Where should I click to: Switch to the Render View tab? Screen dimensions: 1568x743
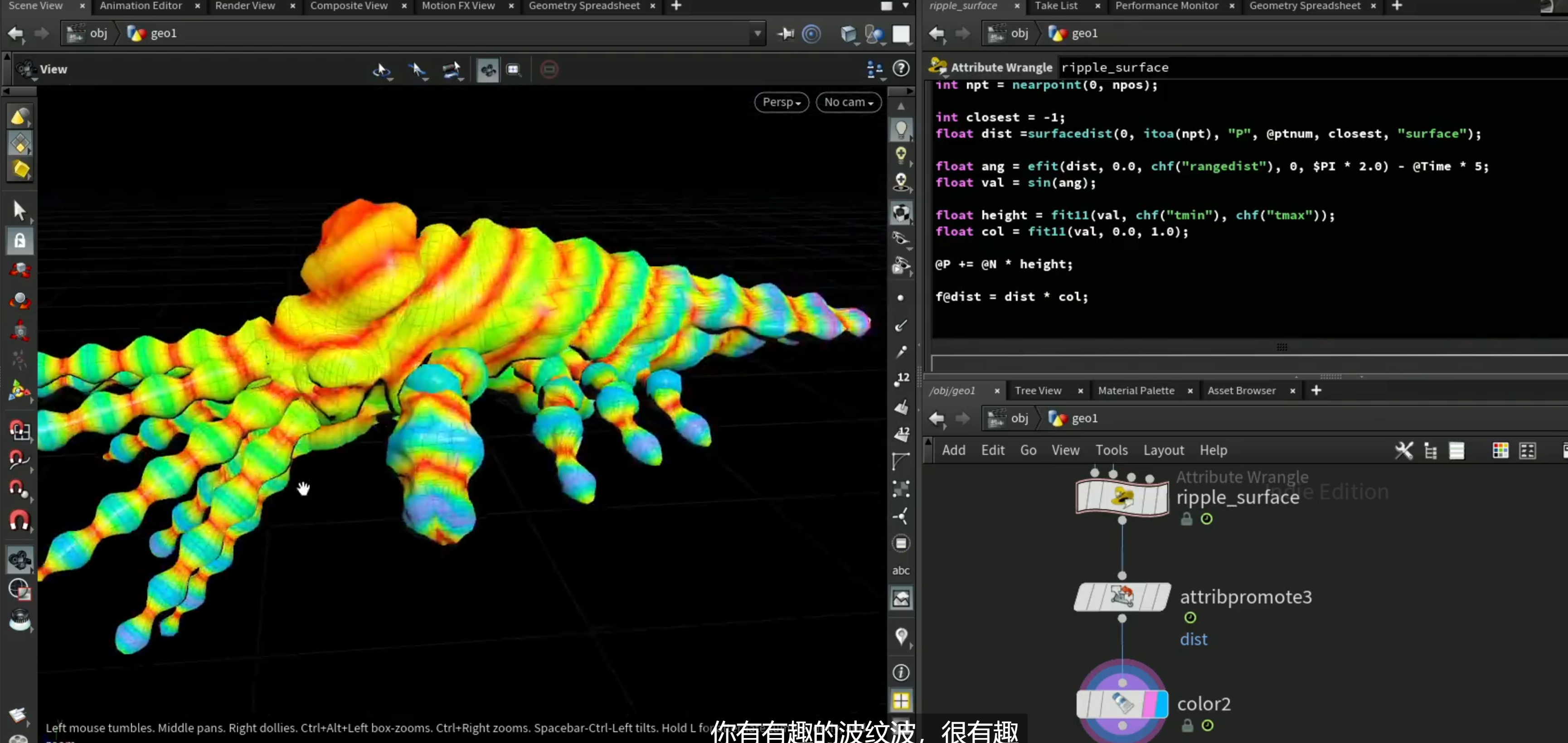(245, 5)
